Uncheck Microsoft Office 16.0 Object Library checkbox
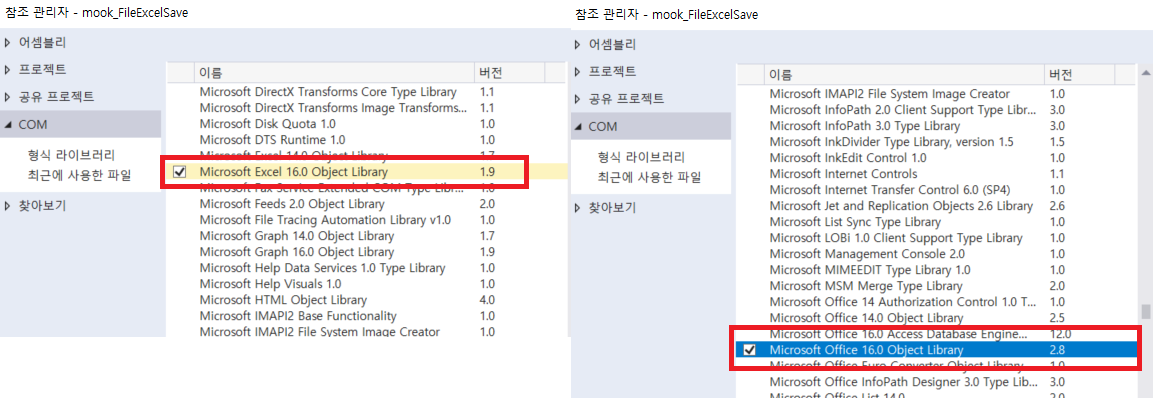This screenshot has width=1153, height=398. pos(750,350)
